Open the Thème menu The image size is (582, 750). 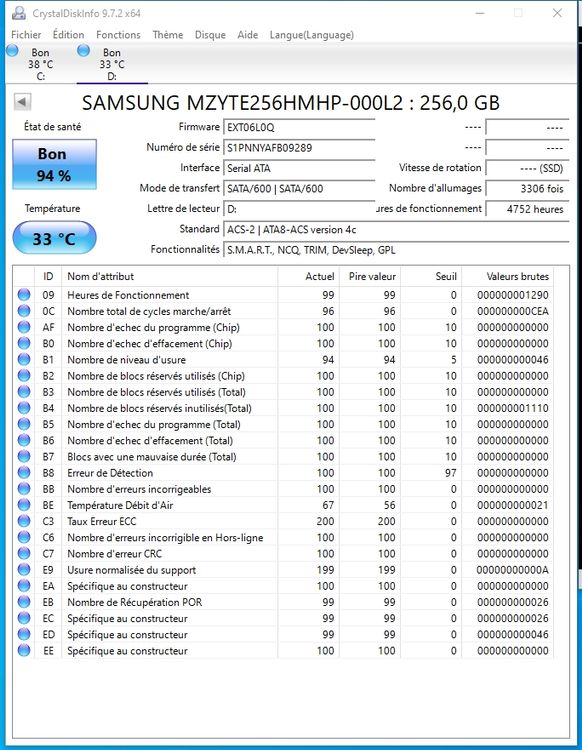167,35
